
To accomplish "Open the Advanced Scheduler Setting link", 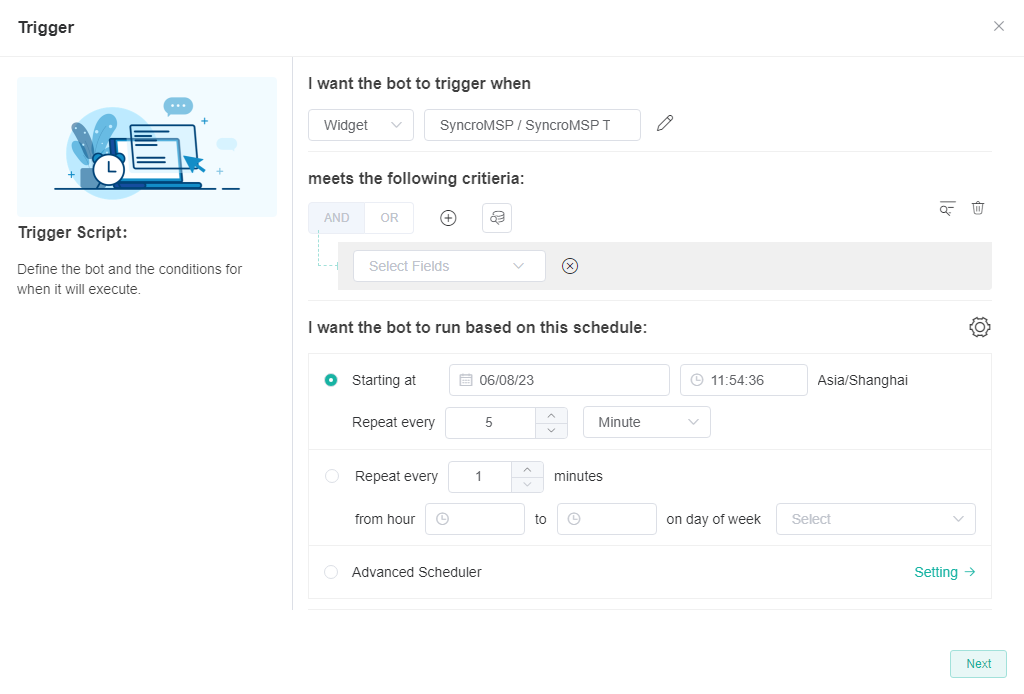I will (944, 572).
